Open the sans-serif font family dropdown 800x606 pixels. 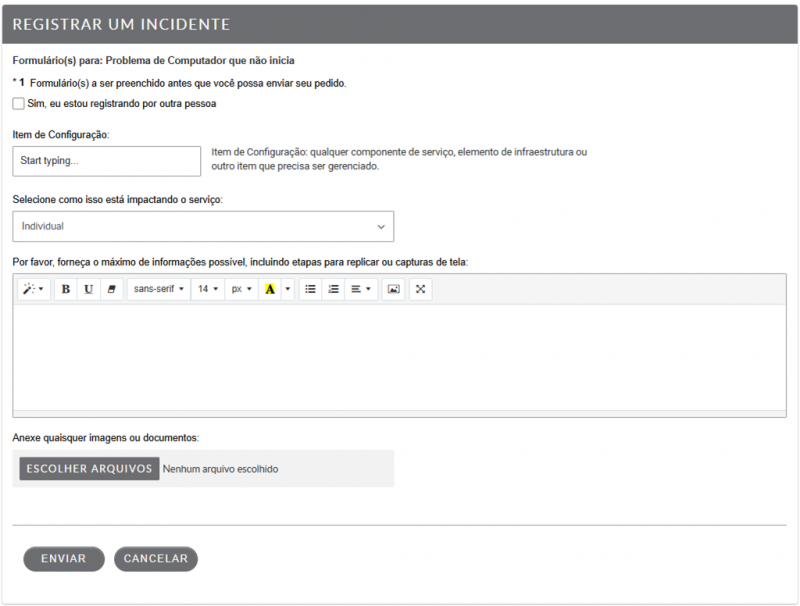click(159, 289)
